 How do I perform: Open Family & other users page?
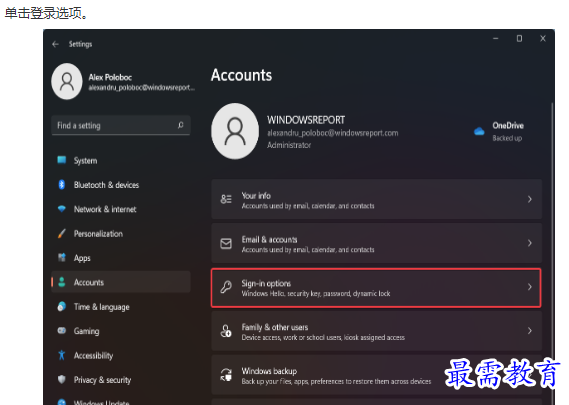click(x=377, y=331)
